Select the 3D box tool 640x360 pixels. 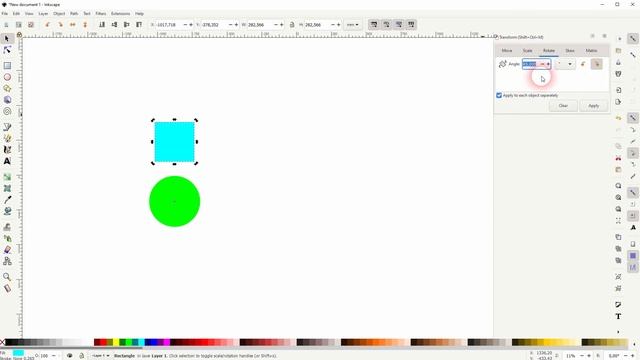pos(7,100)
